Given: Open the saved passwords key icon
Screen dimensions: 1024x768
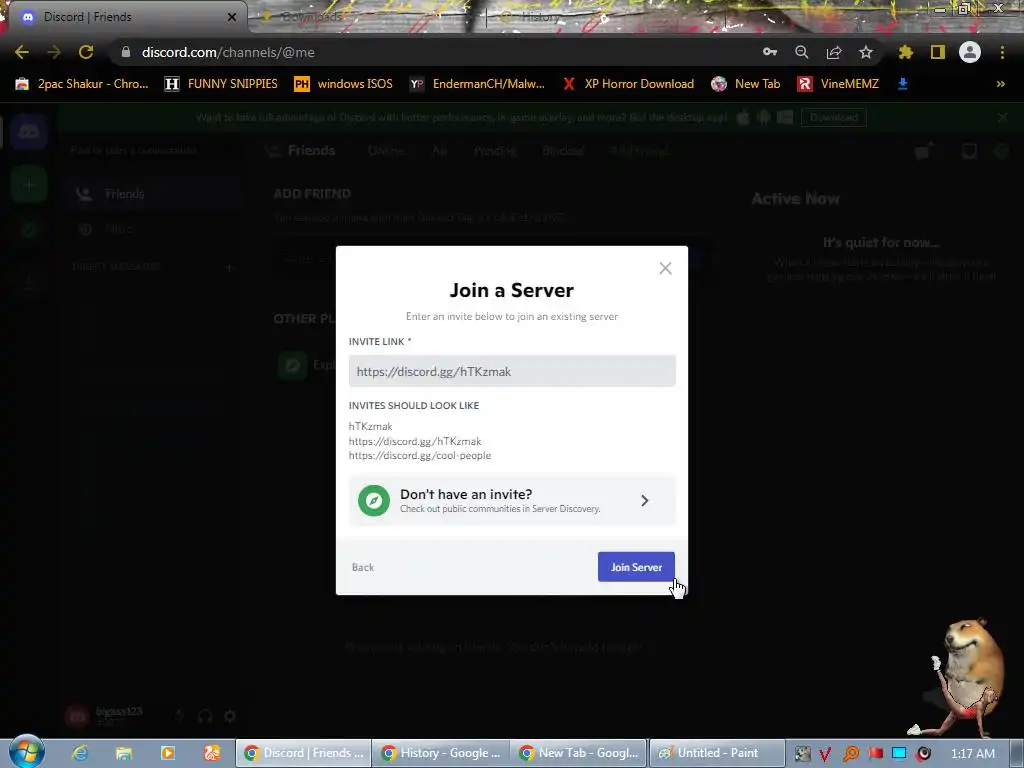Looking at the screenshot, I should click(x=770, y=52).
